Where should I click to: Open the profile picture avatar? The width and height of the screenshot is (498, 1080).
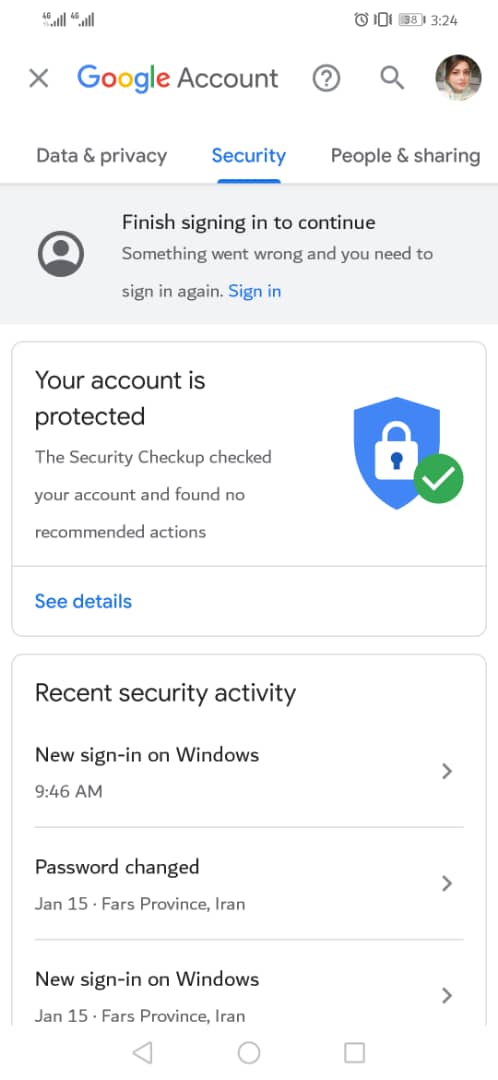click(x=458, y=78)
